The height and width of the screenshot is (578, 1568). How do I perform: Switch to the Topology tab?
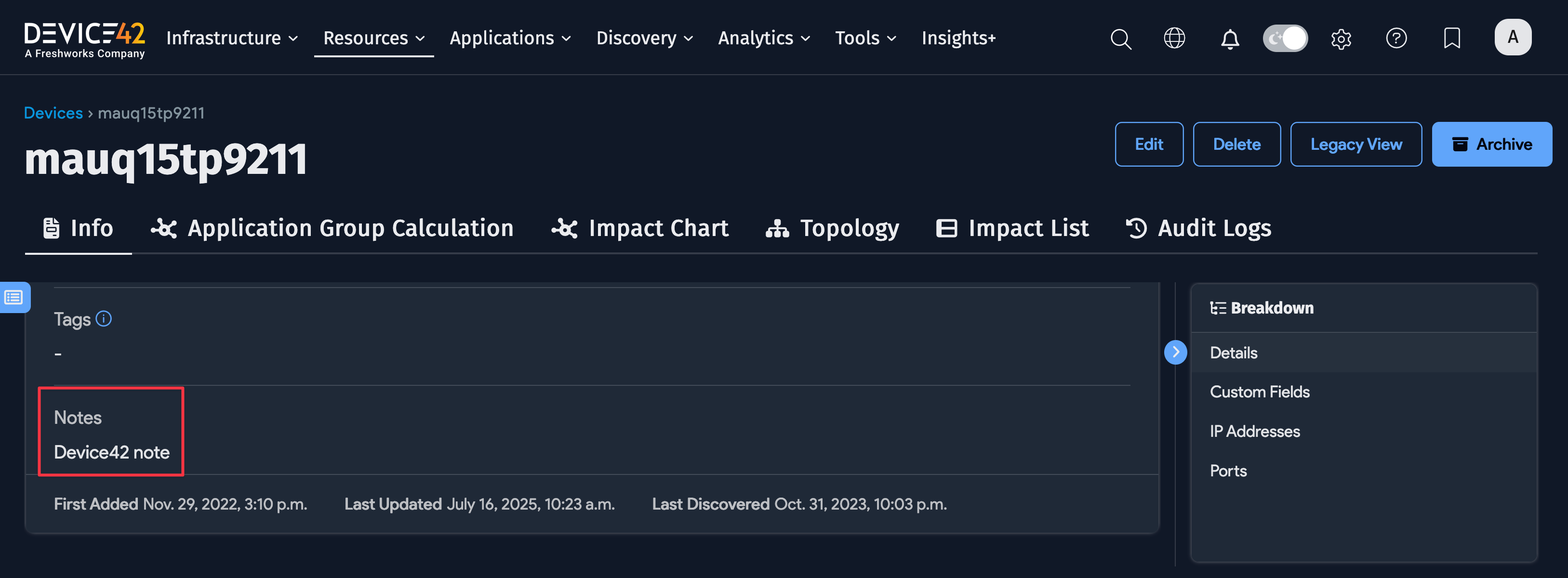(832, 228)
